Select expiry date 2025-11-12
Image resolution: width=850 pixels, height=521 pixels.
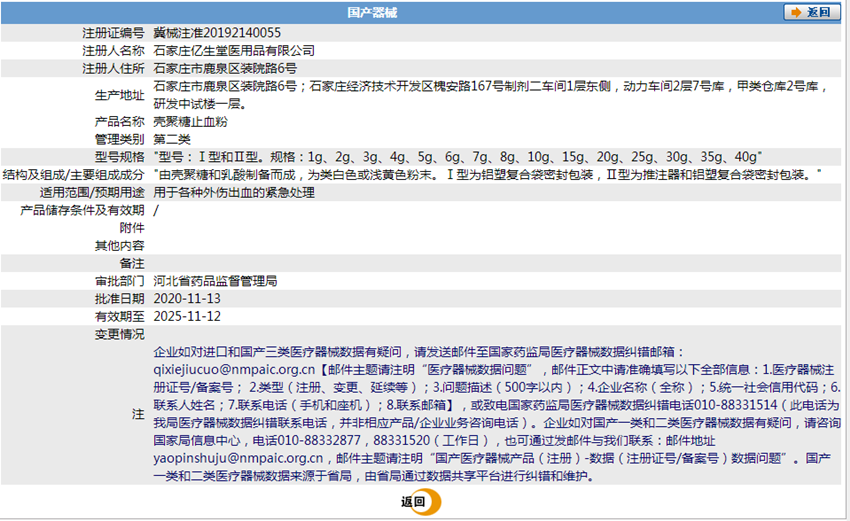[187, 317]
